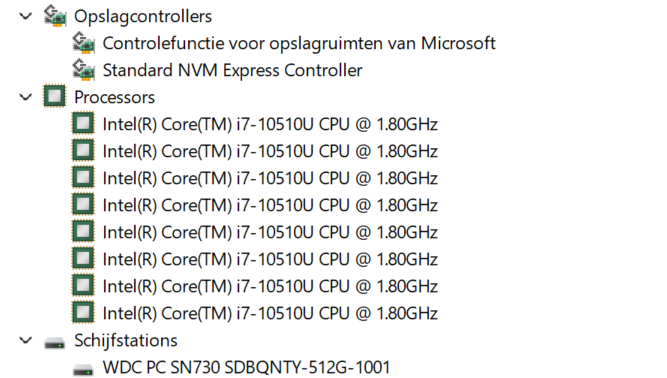Select Standard NVM Express Controller entry
Viewport: 667px width, 378px height.
(x=232, y=71)
